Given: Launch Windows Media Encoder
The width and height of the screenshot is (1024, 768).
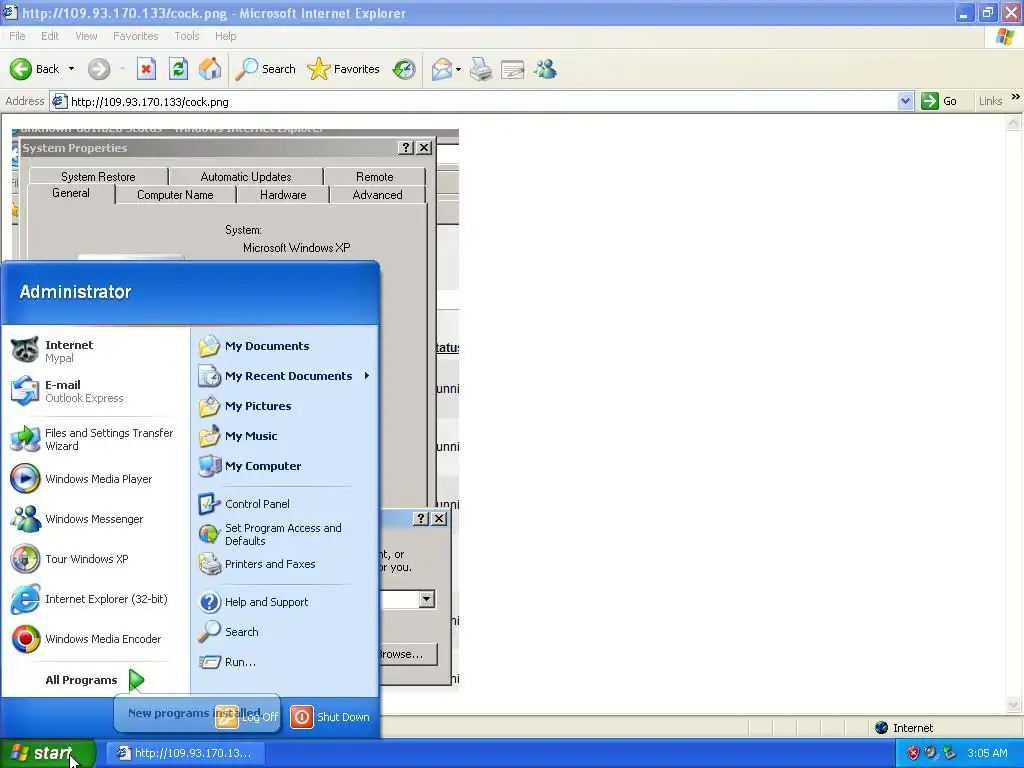Looking at the screenshot, I should tap(95, 639).
